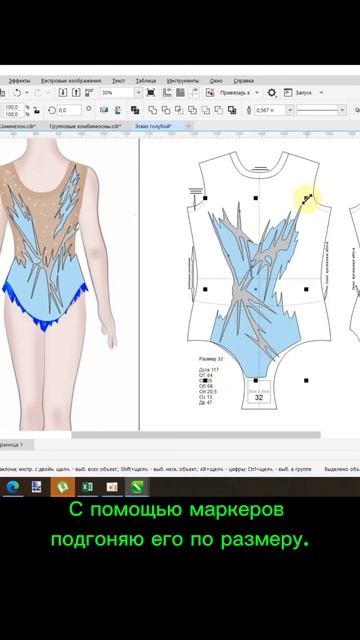
Task: Click the Weld shaping icon
Action: coord(152,110)
